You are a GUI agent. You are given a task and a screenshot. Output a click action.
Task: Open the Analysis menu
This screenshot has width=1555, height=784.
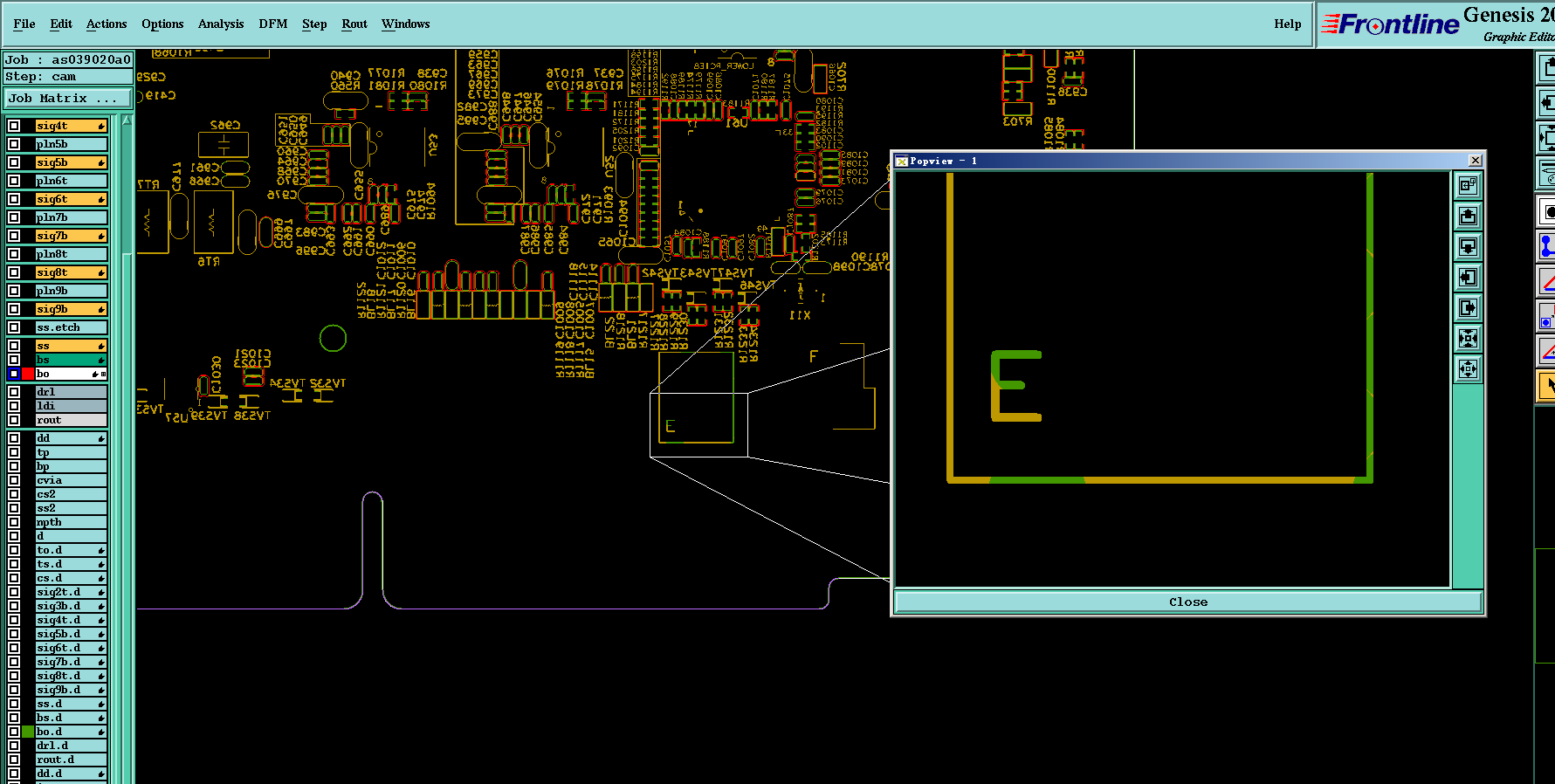[x=221, y=24]
